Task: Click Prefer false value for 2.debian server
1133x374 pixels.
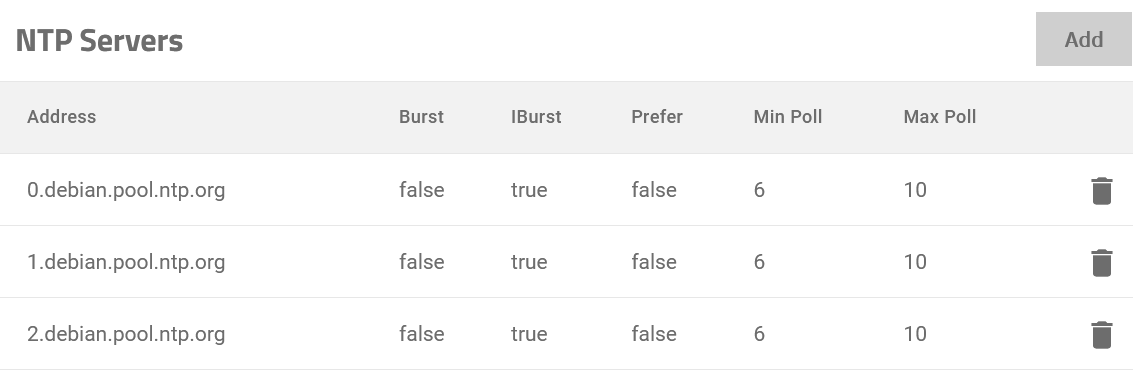Action: 654,334
